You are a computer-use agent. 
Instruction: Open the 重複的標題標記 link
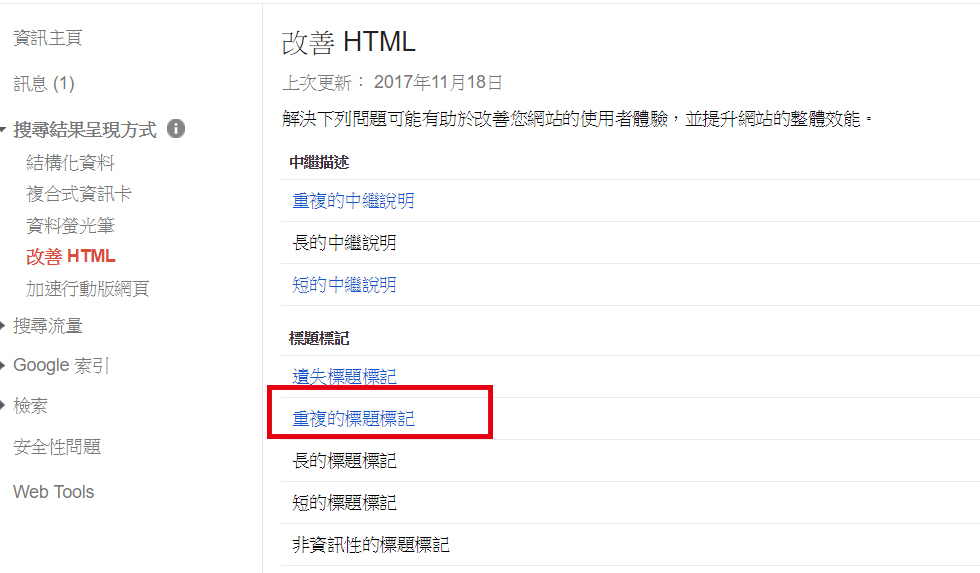click(x=353, y=419)
